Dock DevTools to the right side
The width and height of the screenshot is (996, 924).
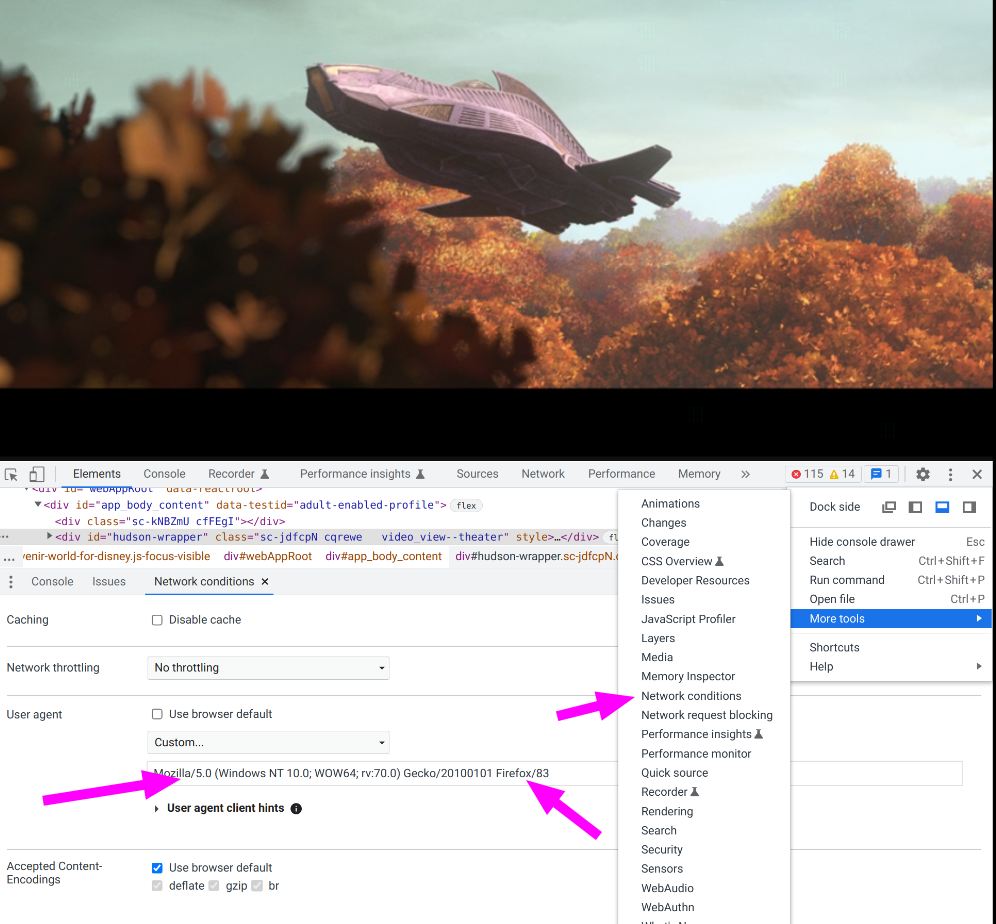coord(969,507)
